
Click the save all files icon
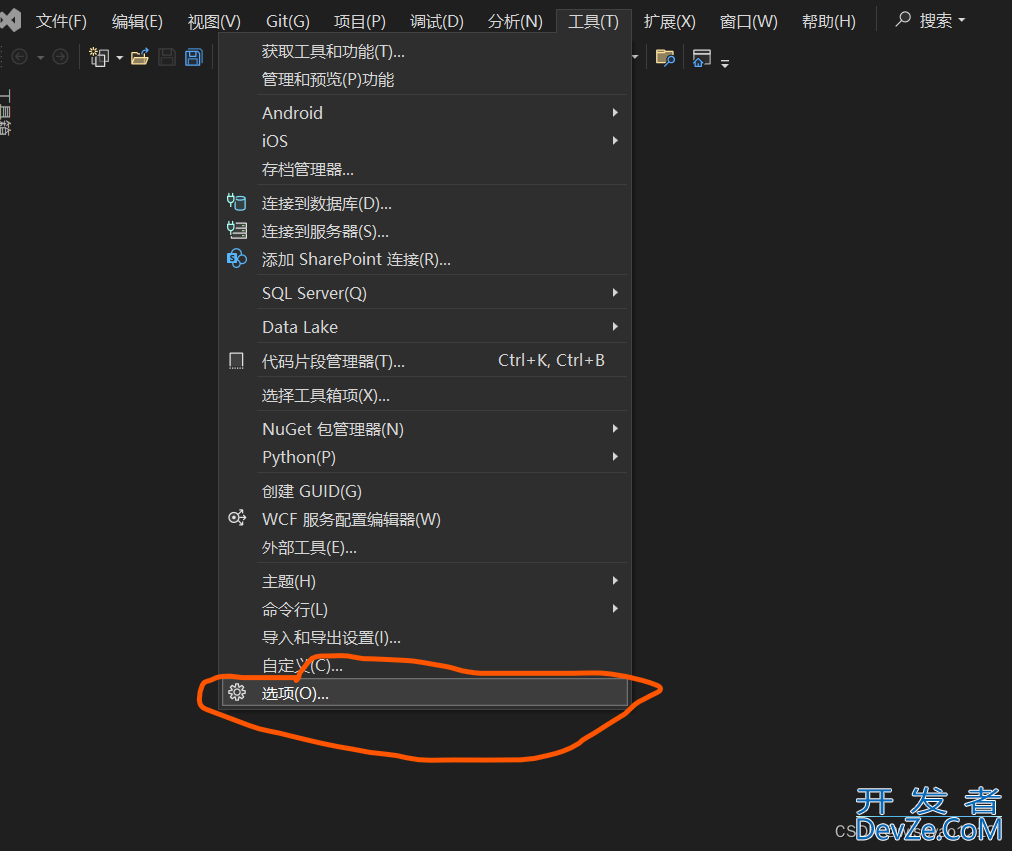(x=194, y=57)
